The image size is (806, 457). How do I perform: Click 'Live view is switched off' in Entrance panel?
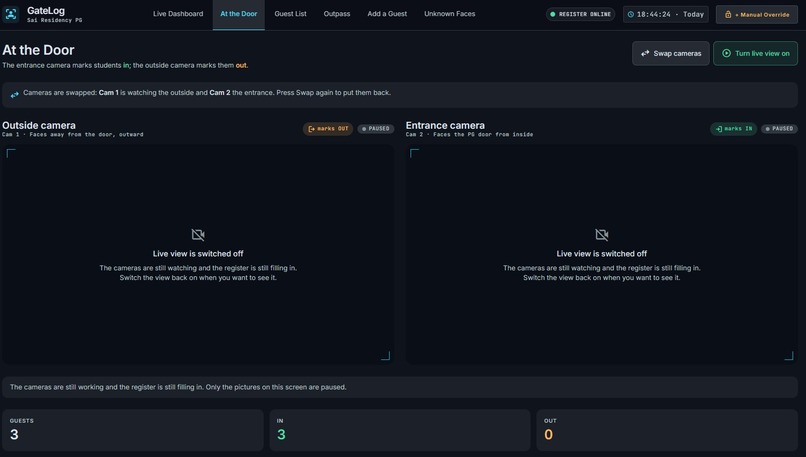(601, 253)
